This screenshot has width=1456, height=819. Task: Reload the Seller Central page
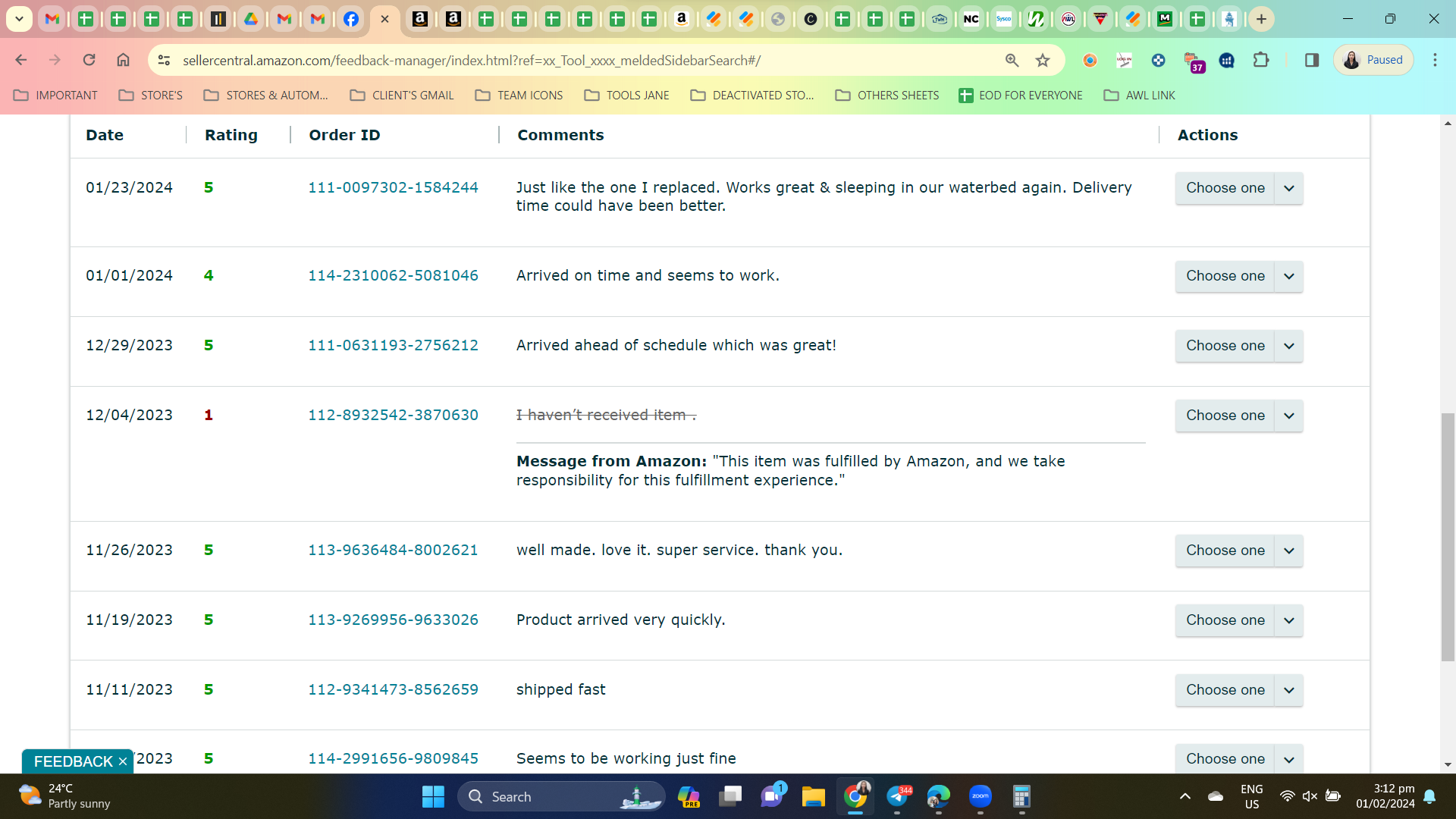pyautogui.click(x=89, y=60)
